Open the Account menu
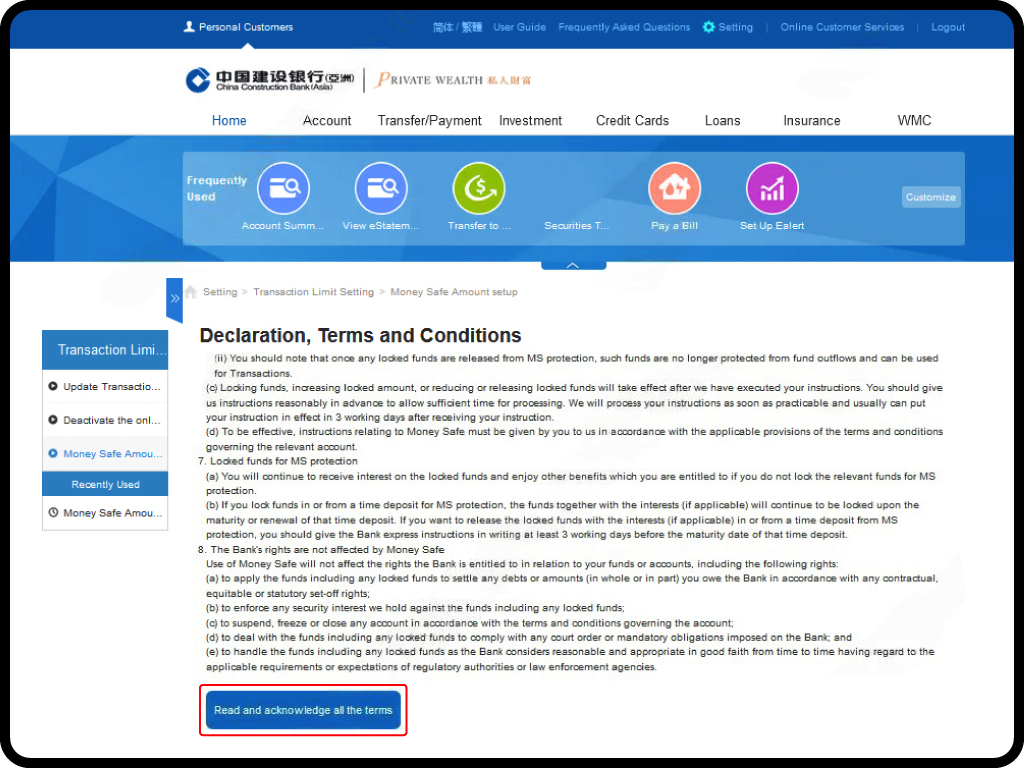The width and height of the screenshot is (1024, 768). coord(327,121)
